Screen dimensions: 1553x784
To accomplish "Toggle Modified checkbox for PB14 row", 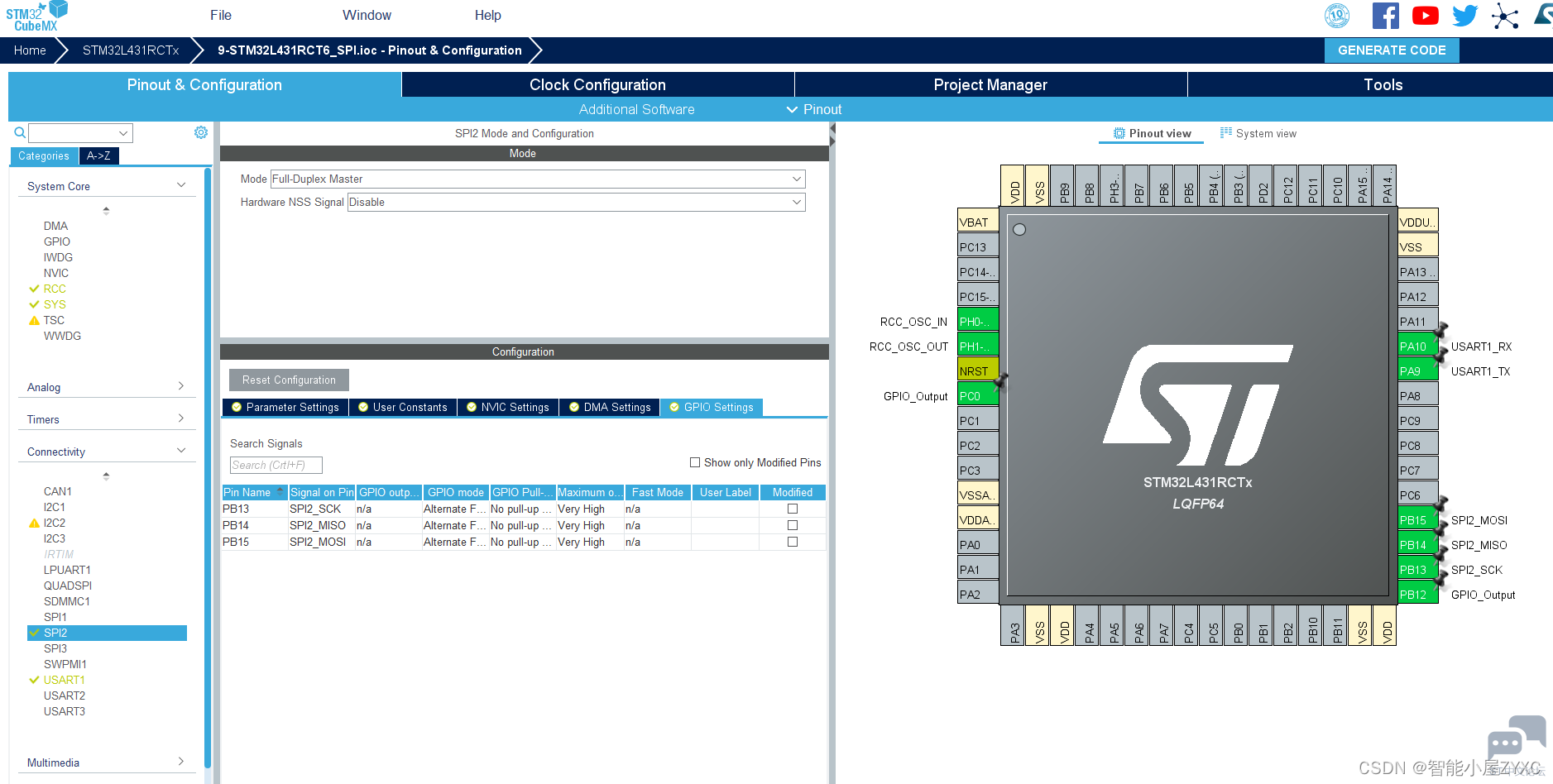I will pos(793,526).
